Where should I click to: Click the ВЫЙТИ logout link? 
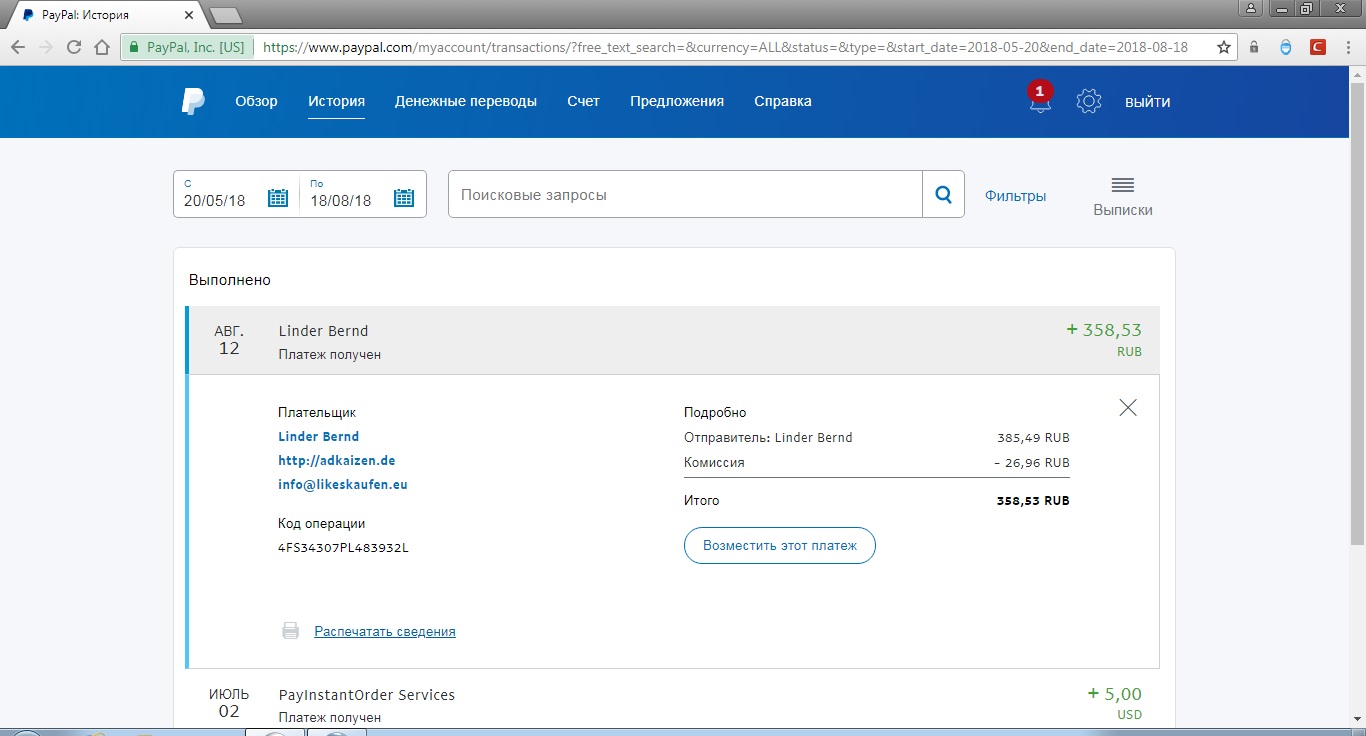click(1147, 102)
